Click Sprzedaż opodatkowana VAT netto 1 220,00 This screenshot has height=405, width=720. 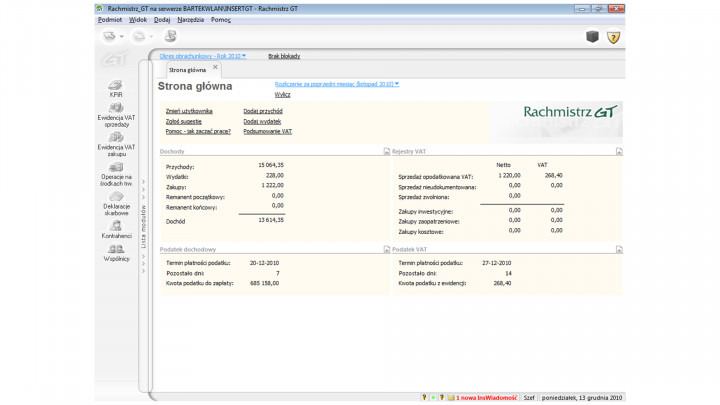click(x=509, y=175)
